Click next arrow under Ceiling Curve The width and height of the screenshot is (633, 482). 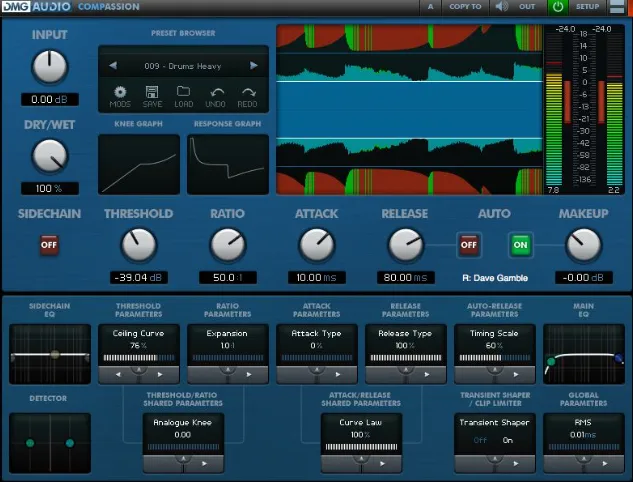pyautogui.click(x=160, y=375)
